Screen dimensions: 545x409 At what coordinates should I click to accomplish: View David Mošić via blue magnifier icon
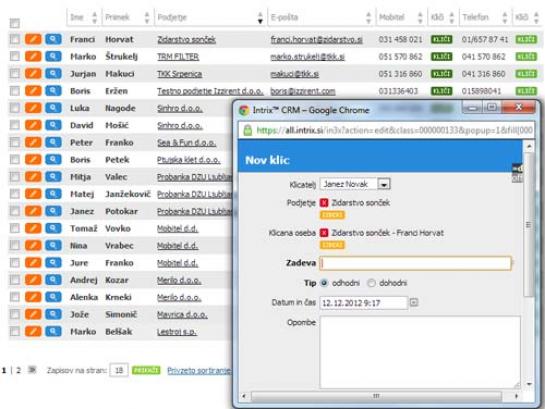pyautogui.click(x=53, y=125)
